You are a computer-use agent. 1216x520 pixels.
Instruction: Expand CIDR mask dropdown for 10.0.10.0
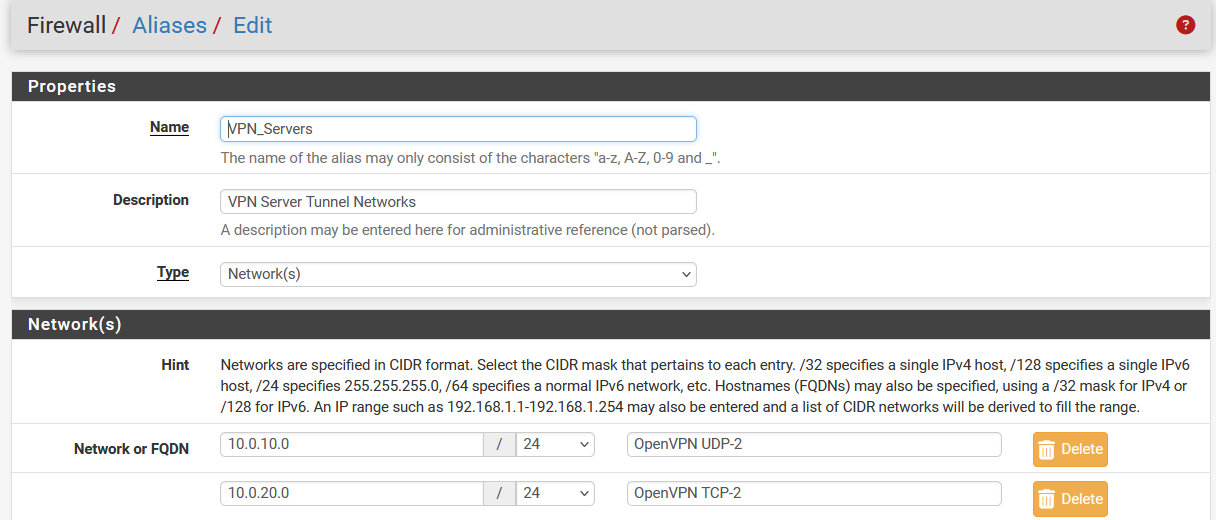(555, 444)
